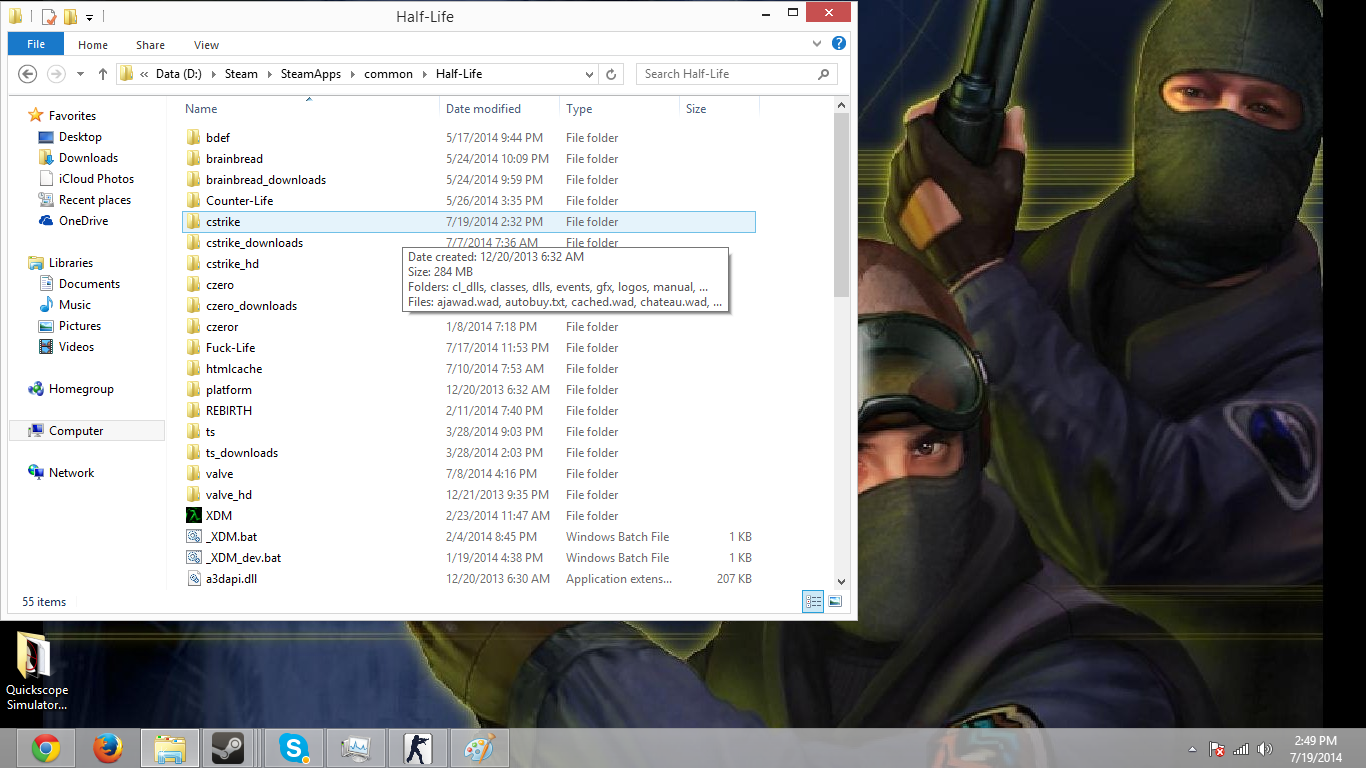Screen dimensions: 1366x768
Task: Switch to the View ribbon tab
Action: tap(207, 45)
